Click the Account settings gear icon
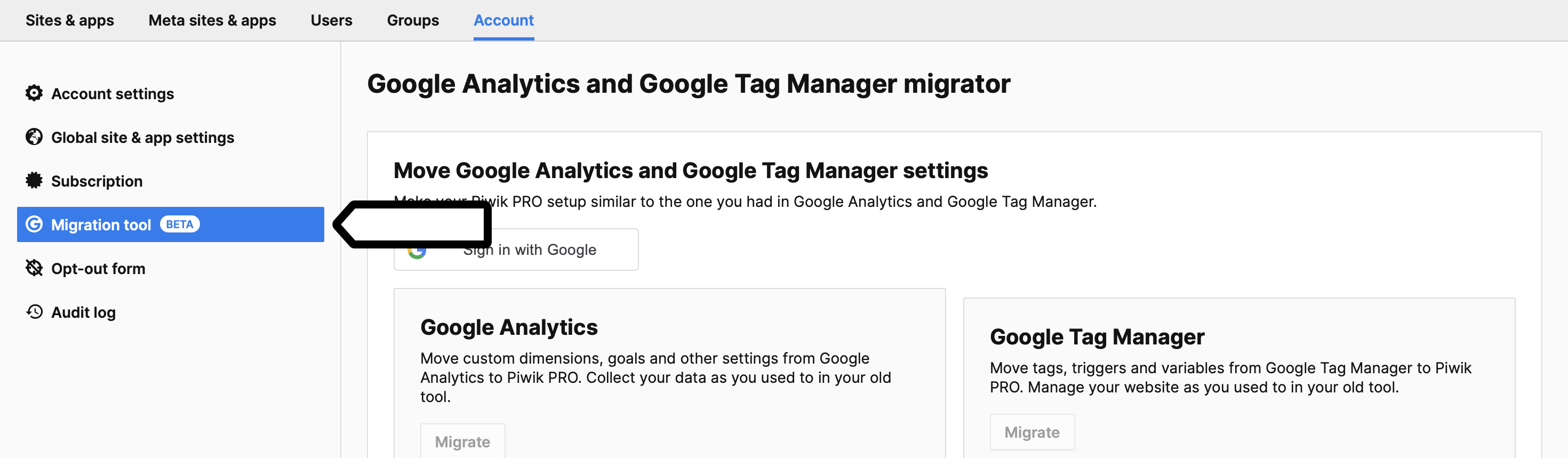 point(34,93)
